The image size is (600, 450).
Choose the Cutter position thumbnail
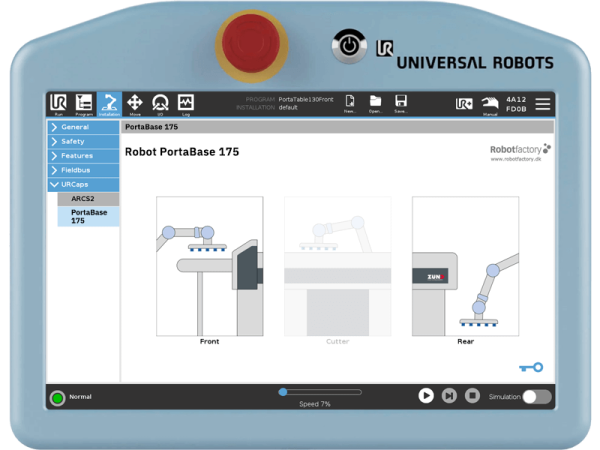pyautogui.click(x=338, y=266)
